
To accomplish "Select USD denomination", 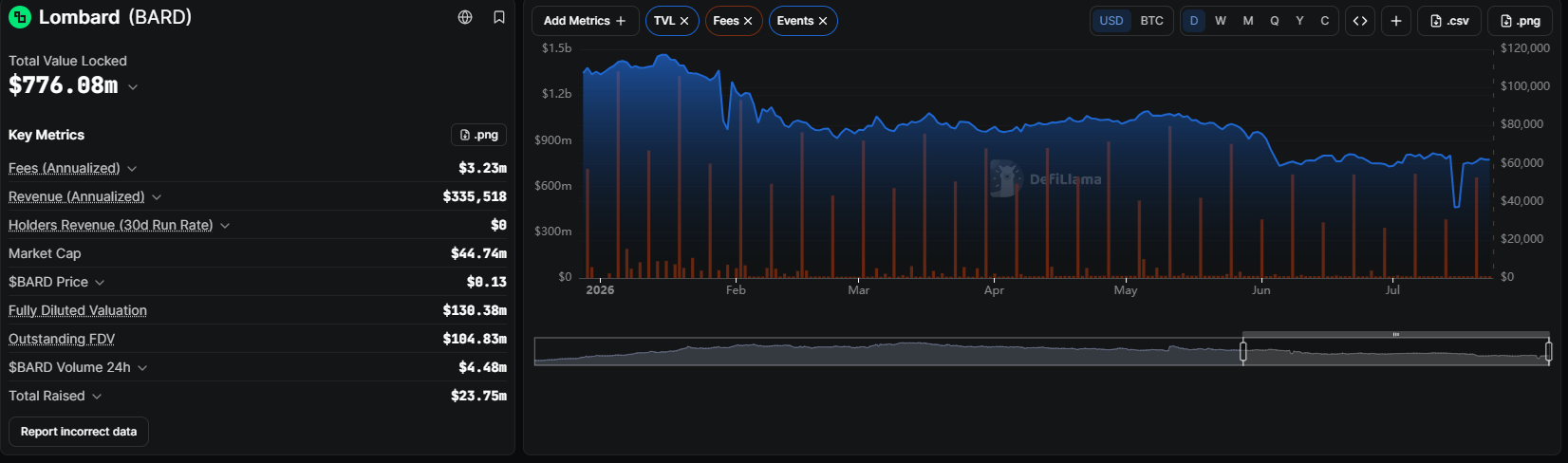I will 1111,21.
